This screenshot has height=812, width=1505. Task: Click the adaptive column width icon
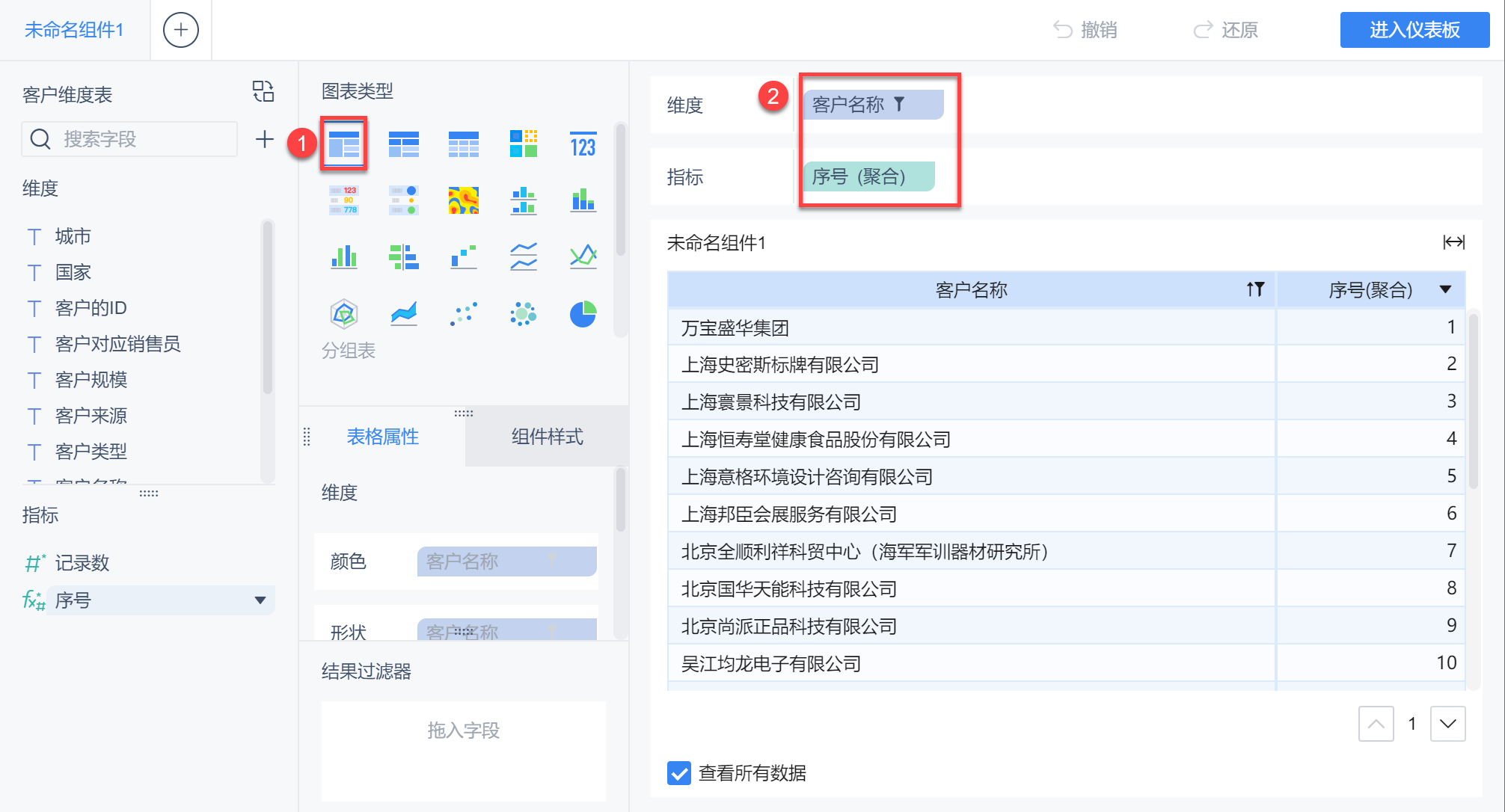coord(1453,242)
